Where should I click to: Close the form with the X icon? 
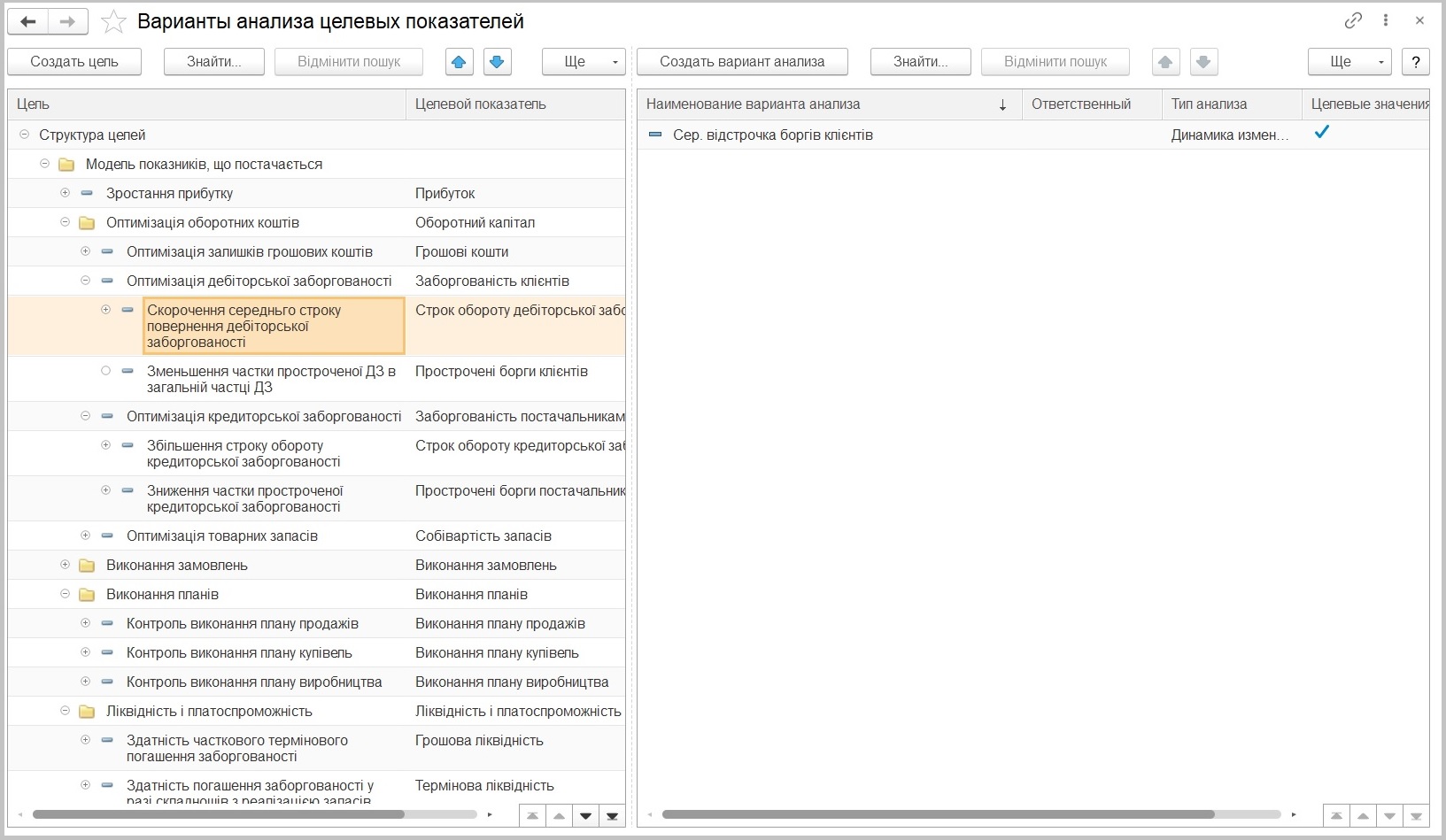(1419, 20)
